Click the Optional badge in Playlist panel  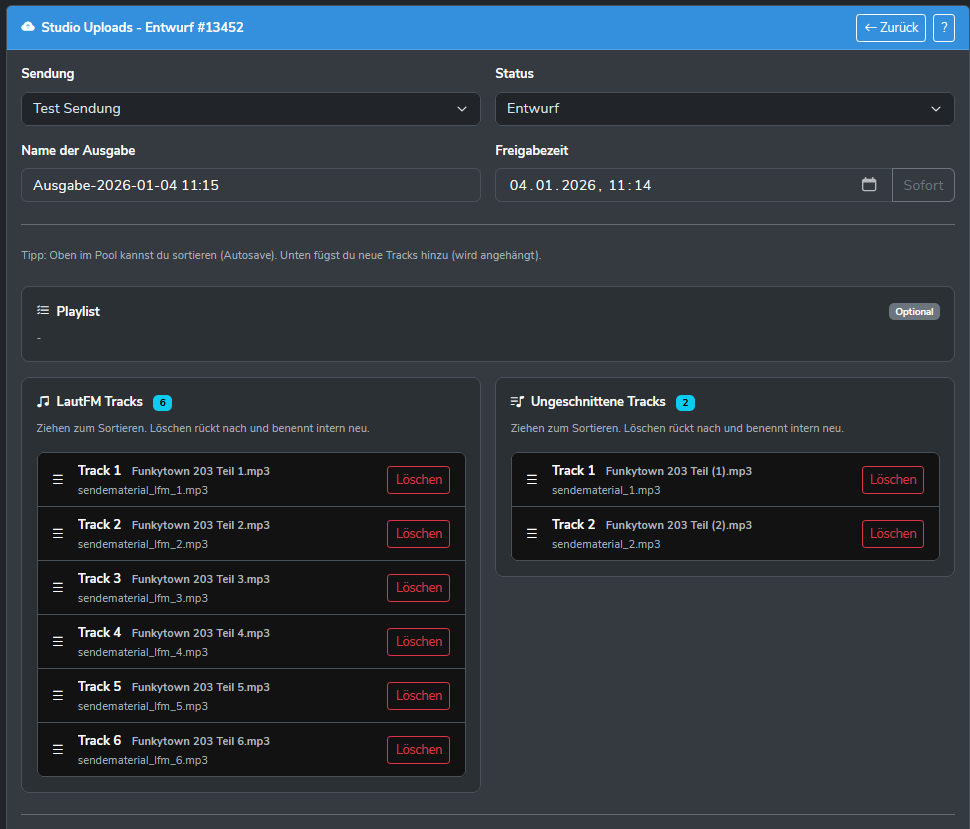913,312
